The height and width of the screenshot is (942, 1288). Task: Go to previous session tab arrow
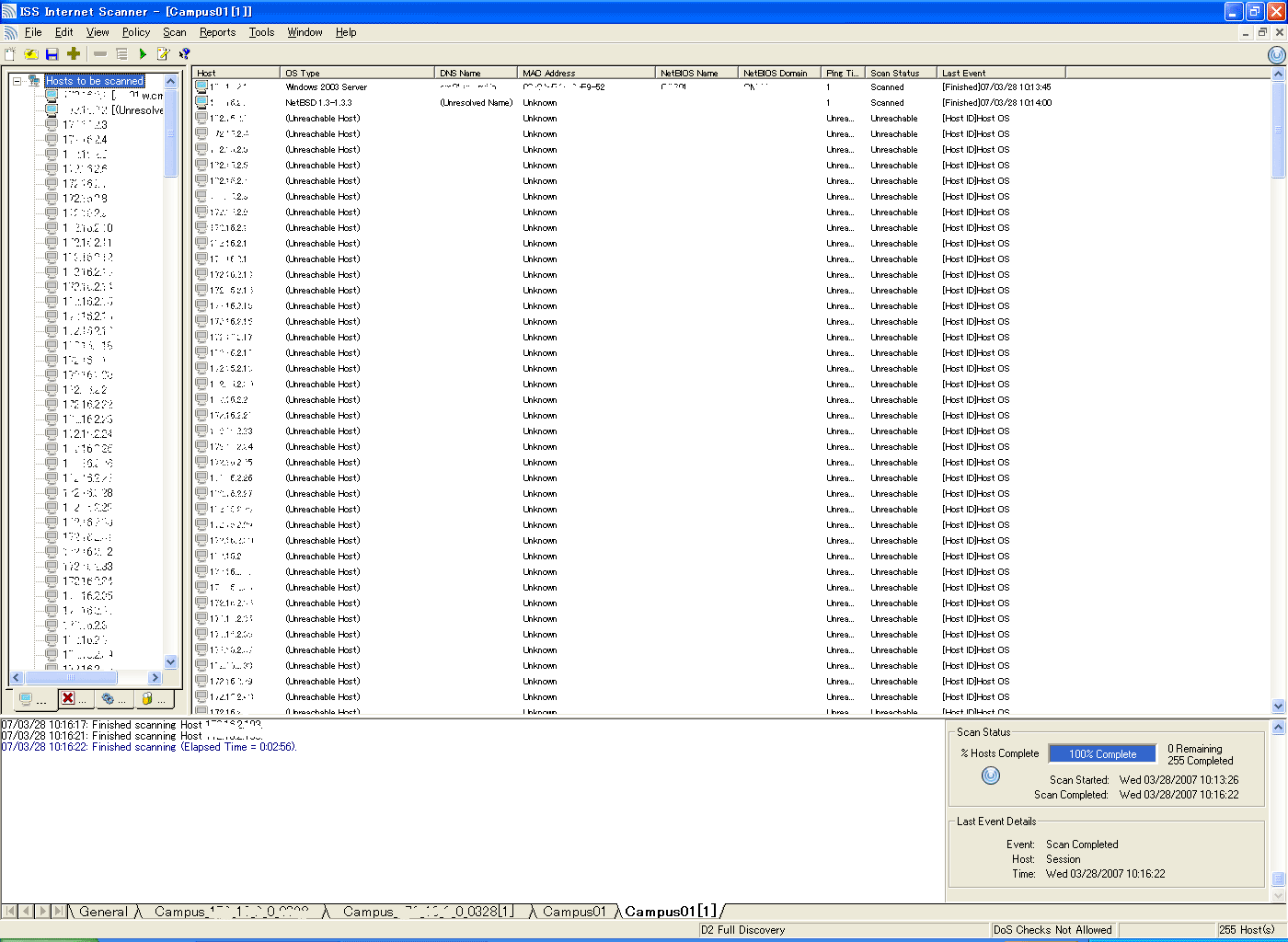[x=26, y=912]
